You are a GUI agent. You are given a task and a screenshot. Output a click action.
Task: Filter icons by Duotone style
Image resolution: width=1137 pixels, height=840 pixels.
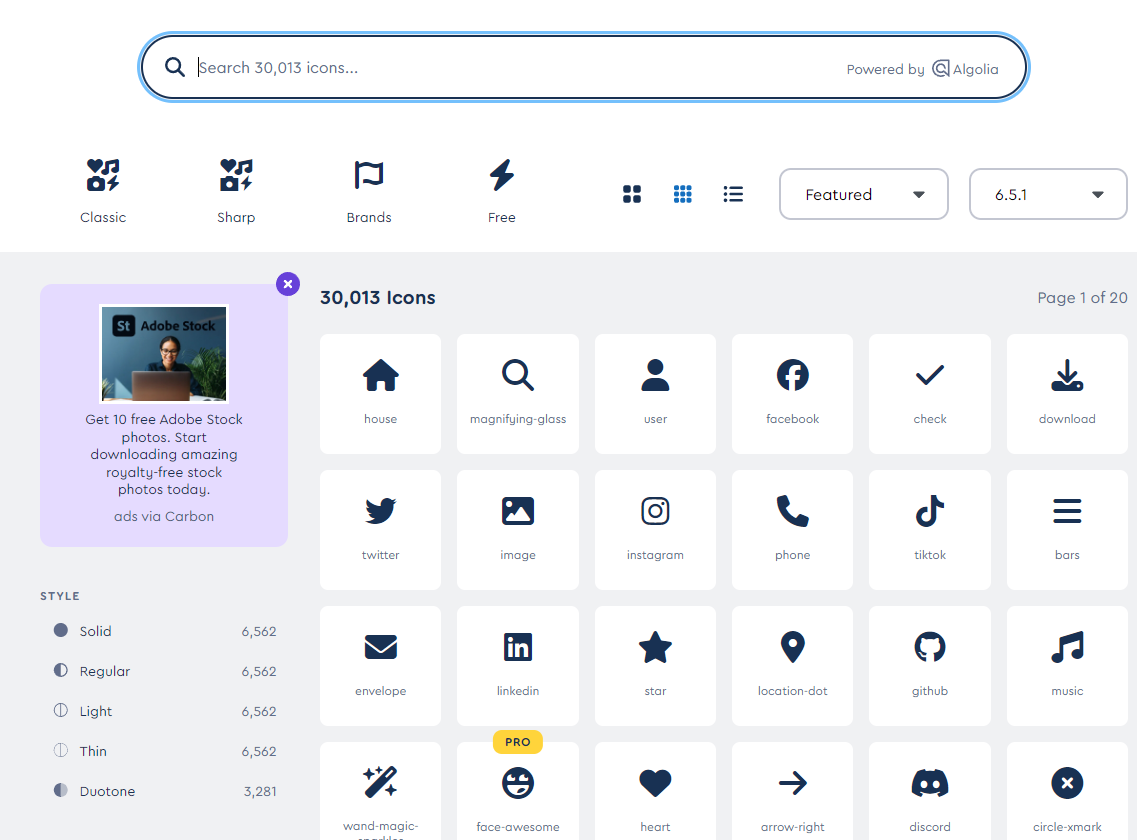pyautogui.click(x=165, y=791)
